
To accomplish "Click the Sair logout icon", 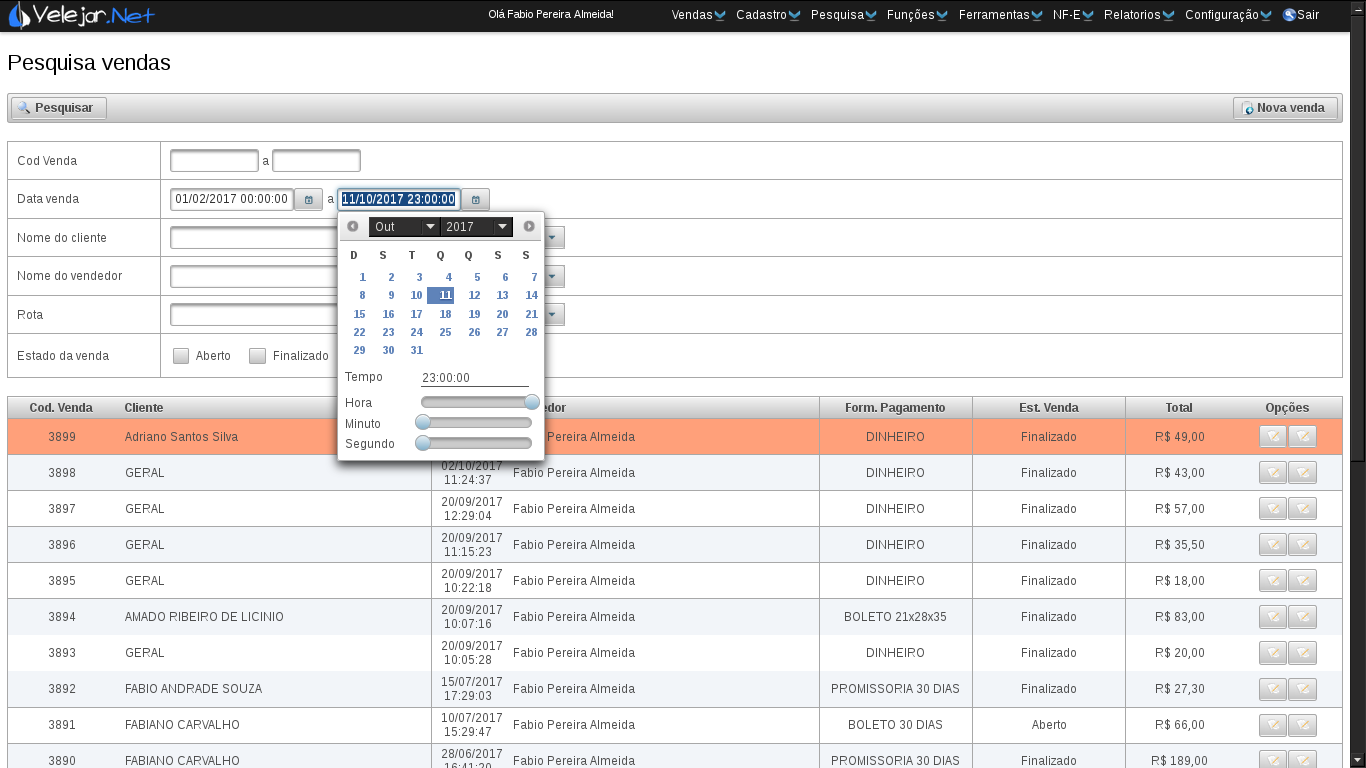I will click(x=1289, y=15).
